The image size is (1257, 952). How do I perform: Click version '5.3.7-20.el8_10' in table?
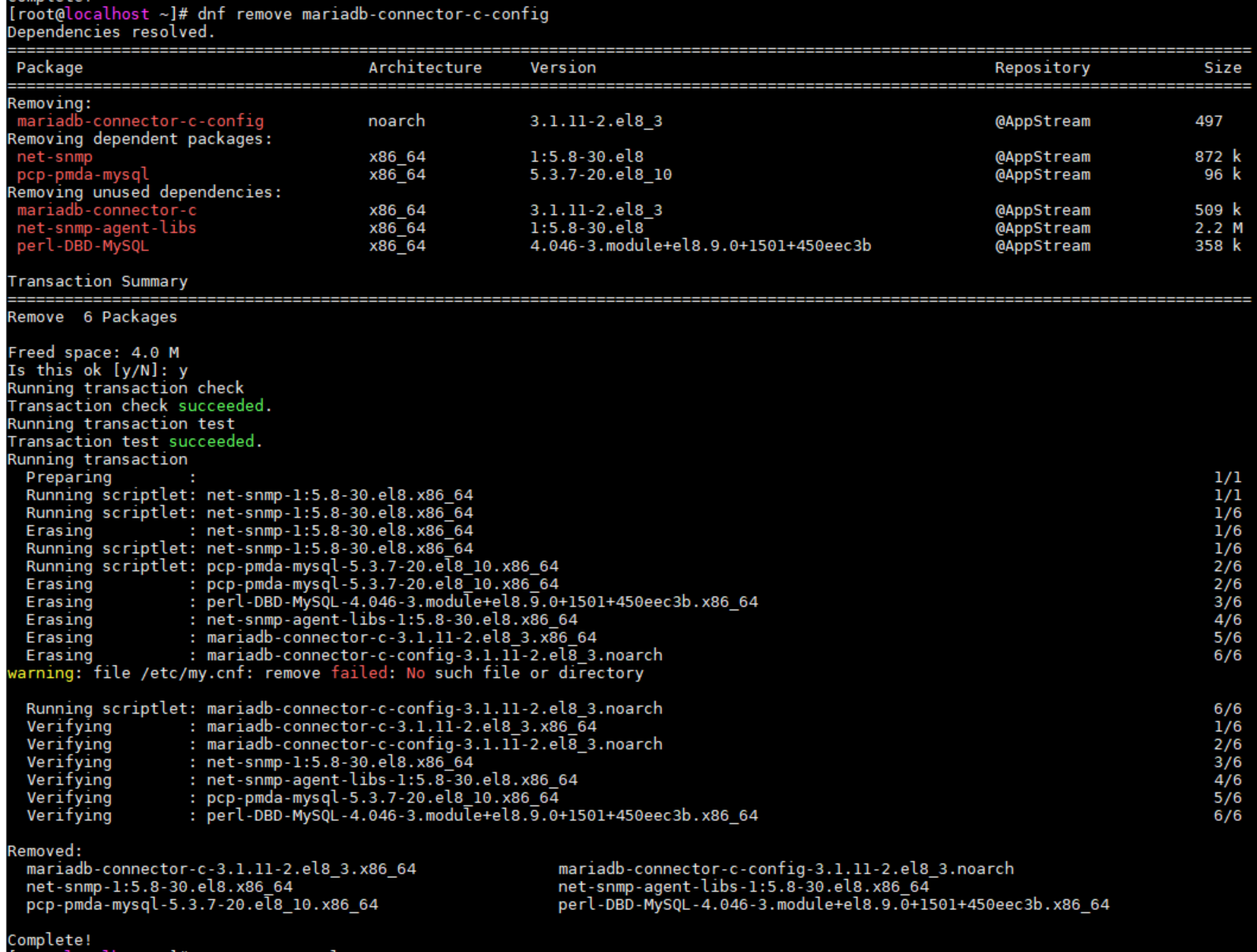601,175
